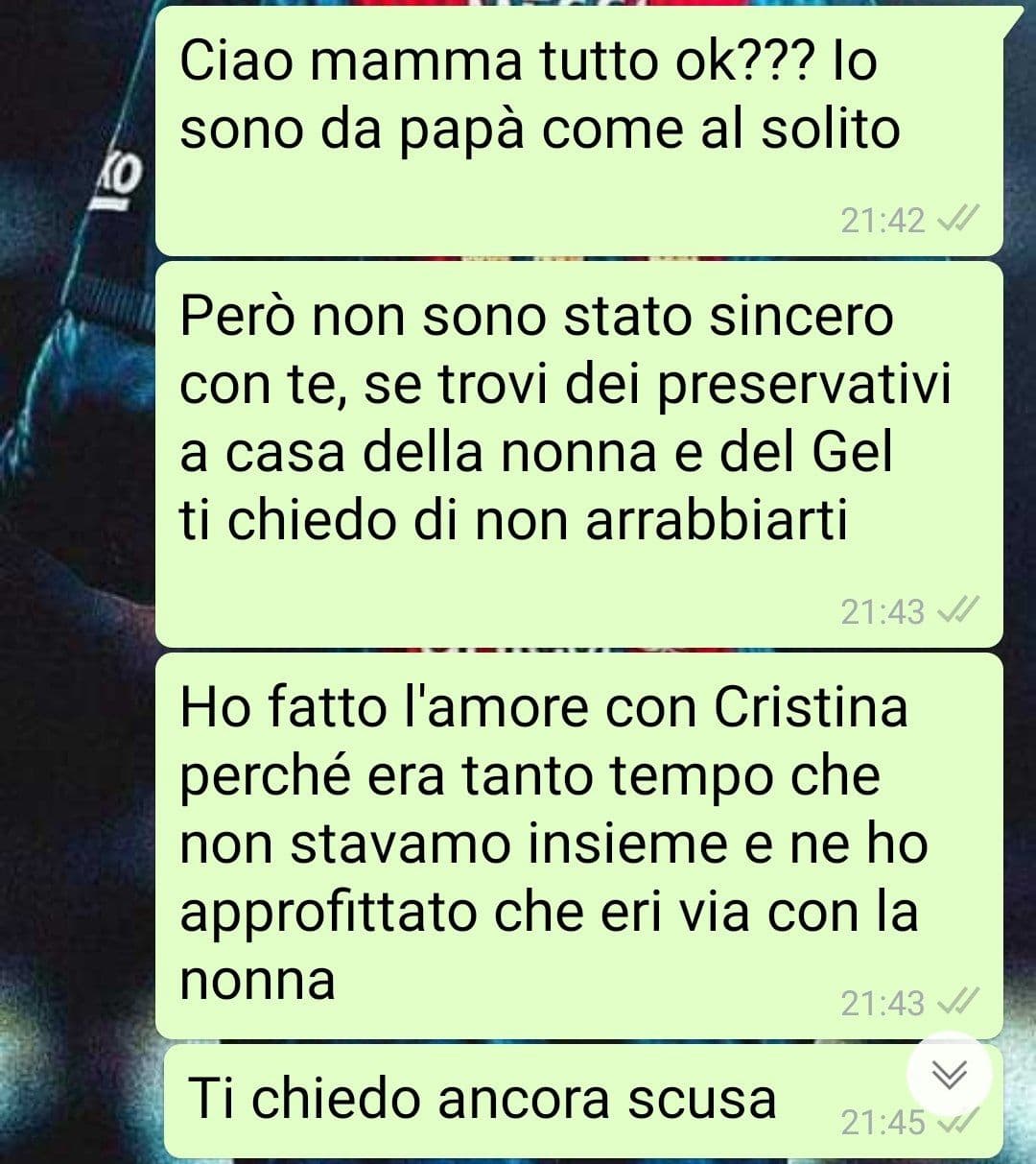Screen dimensions: 1036x1164
Task: Select the 'Ho fatto l'amore con Cristina' message
Action: tap(579, 845)
